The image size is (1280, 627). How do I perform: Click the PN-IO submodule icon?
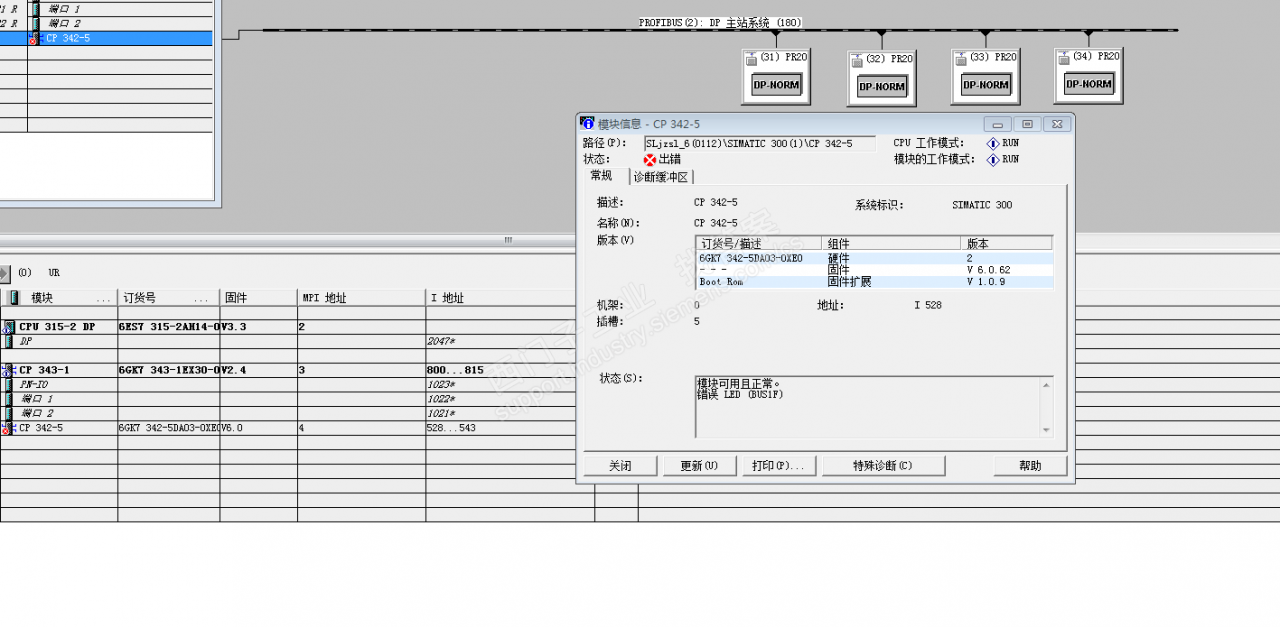pyautogui.click(x=11, y=384)
